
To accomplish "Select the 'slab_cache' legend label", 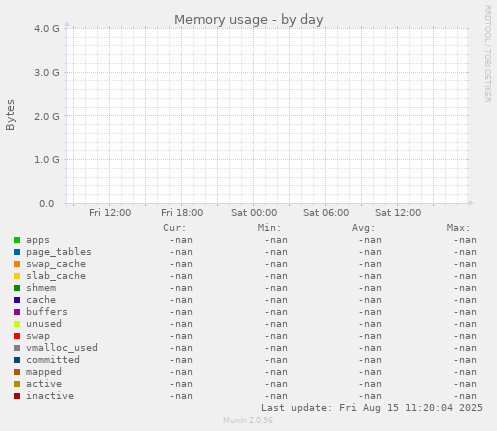I will click(56, 276).
